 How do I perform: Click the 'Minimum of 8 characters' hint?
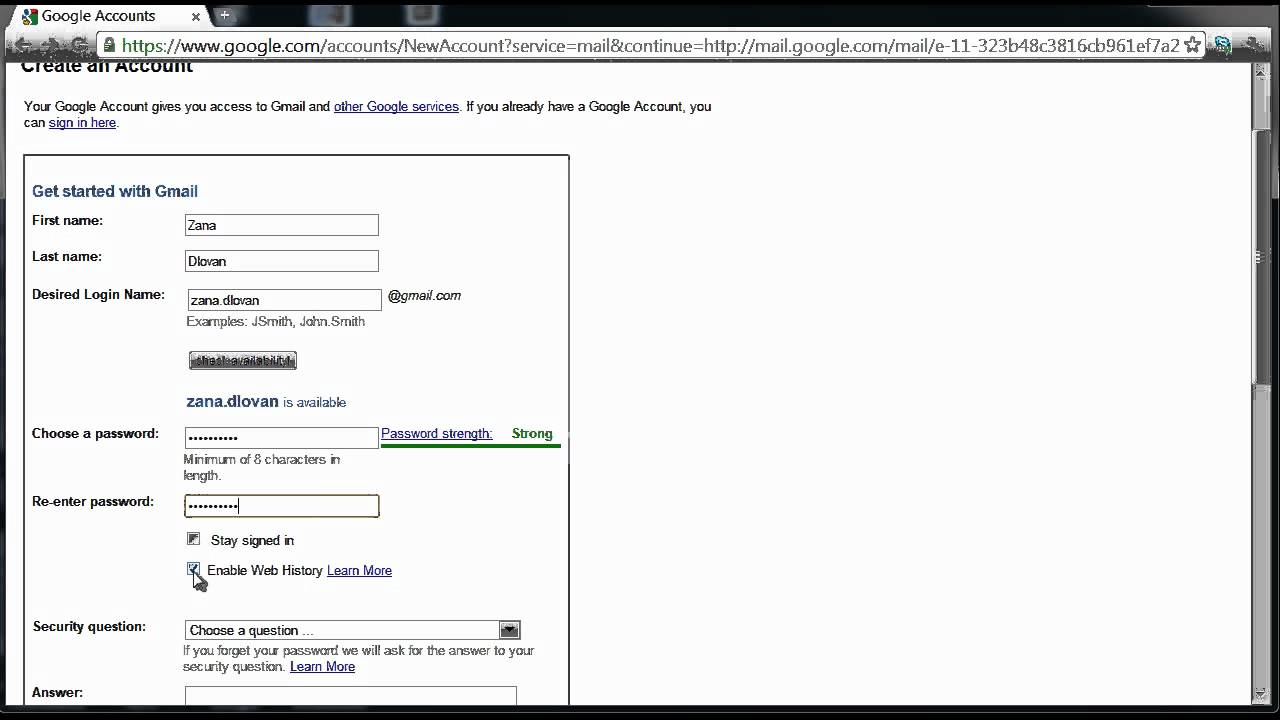(262, 468)
